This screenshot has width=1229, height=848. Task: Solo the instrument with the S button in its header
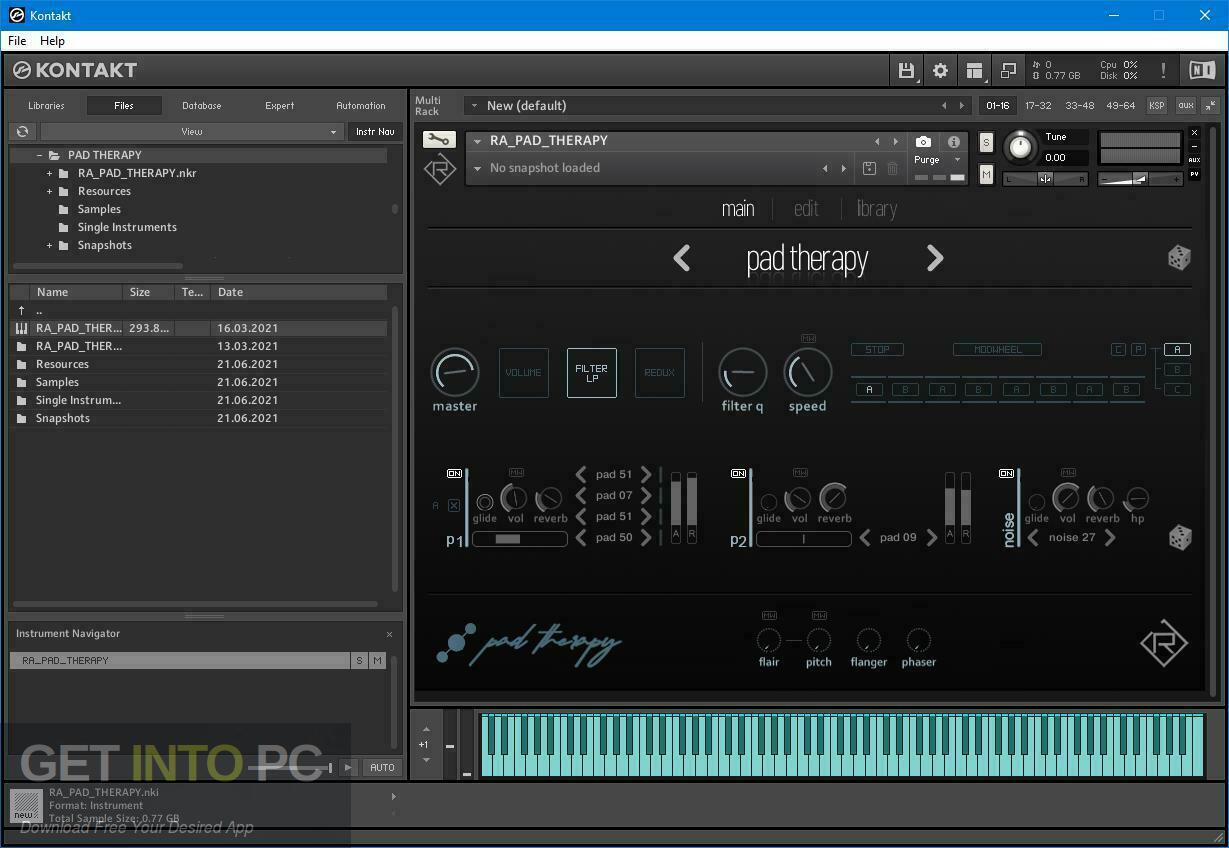click(x=986, y=143)
